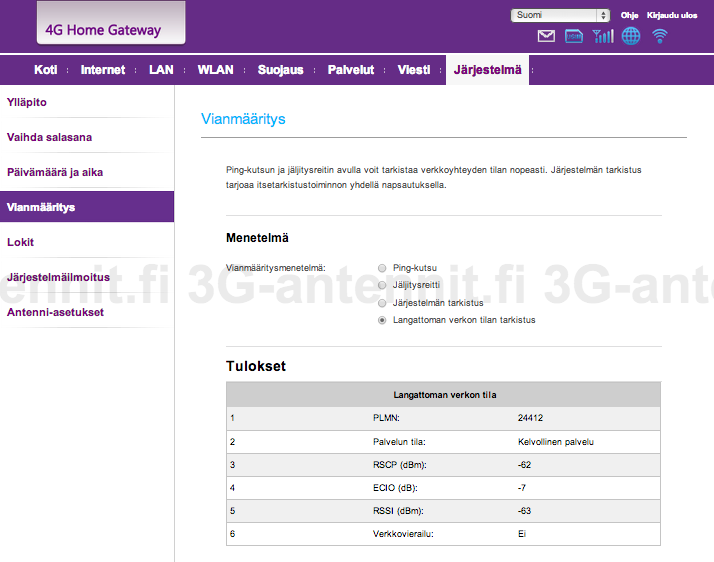Open the Palvelut tab
The image size is (714, 562).
click(351, 70)
